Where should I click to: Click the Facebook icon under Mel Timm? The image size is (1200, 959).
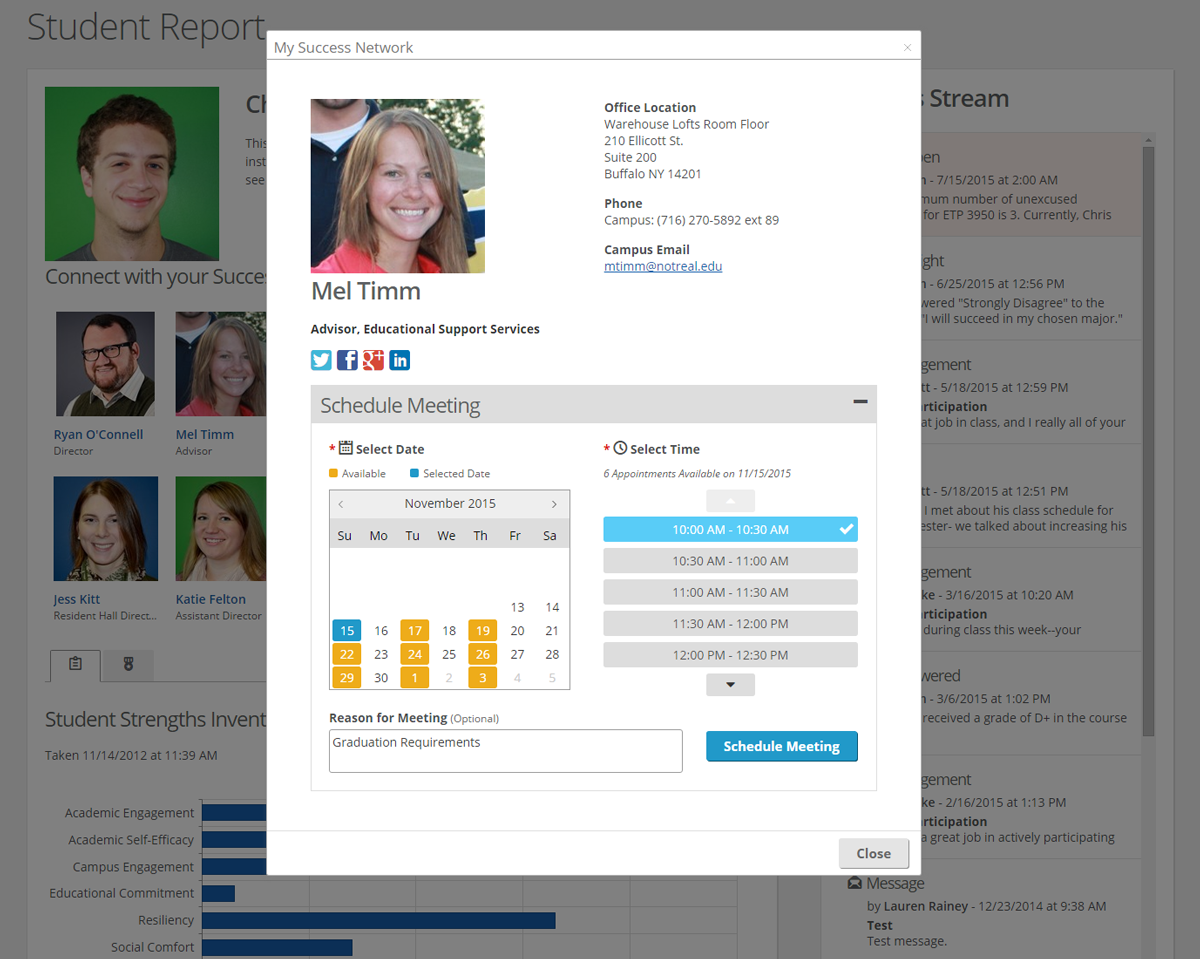[347, 360]
